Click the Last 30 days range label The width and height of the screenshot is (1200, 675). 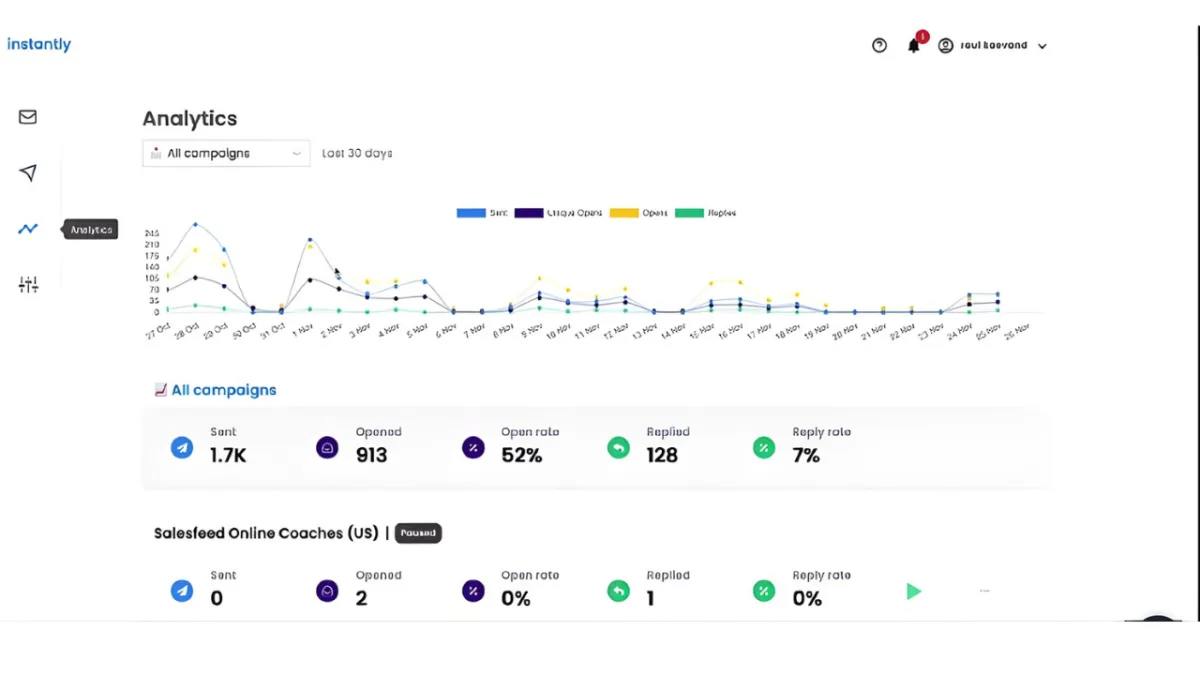[357, 154]
